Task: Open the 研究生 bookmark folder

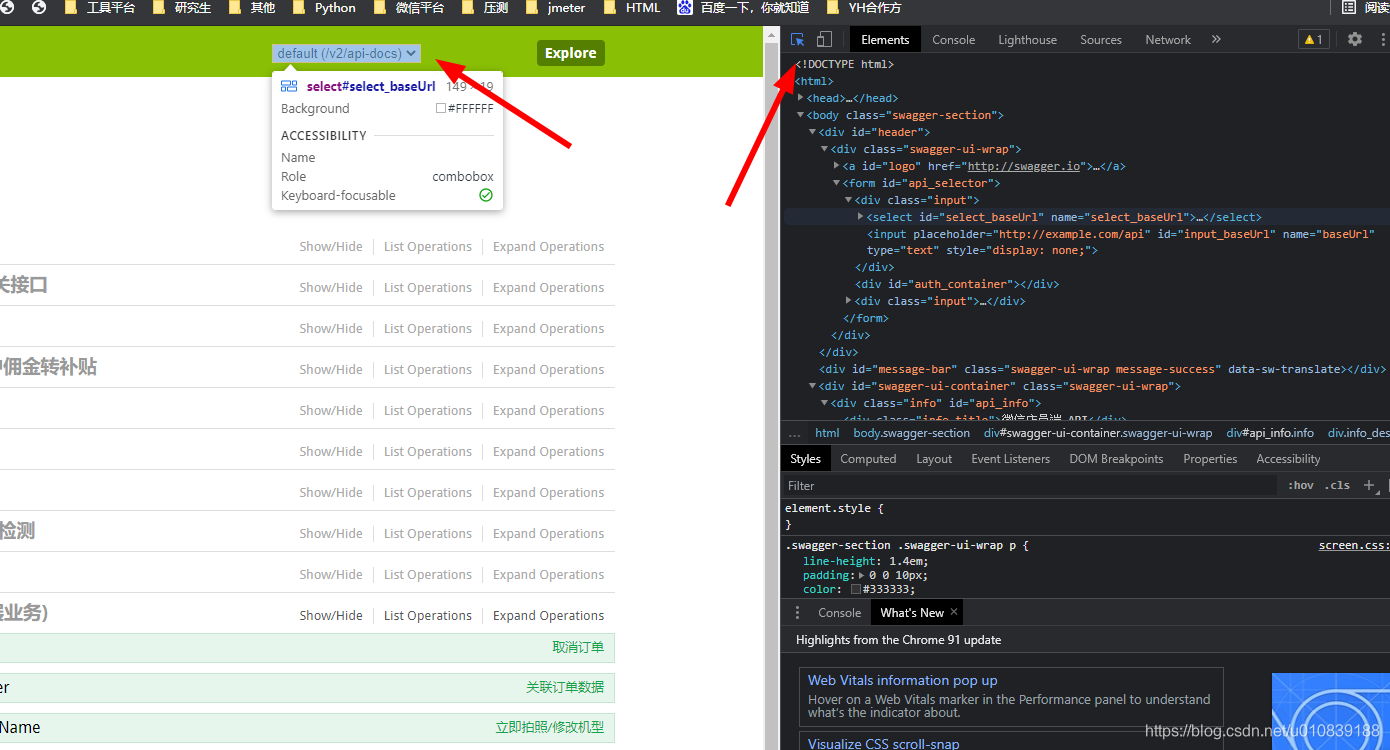Action: pyautogui.click(x=183, y=8)
